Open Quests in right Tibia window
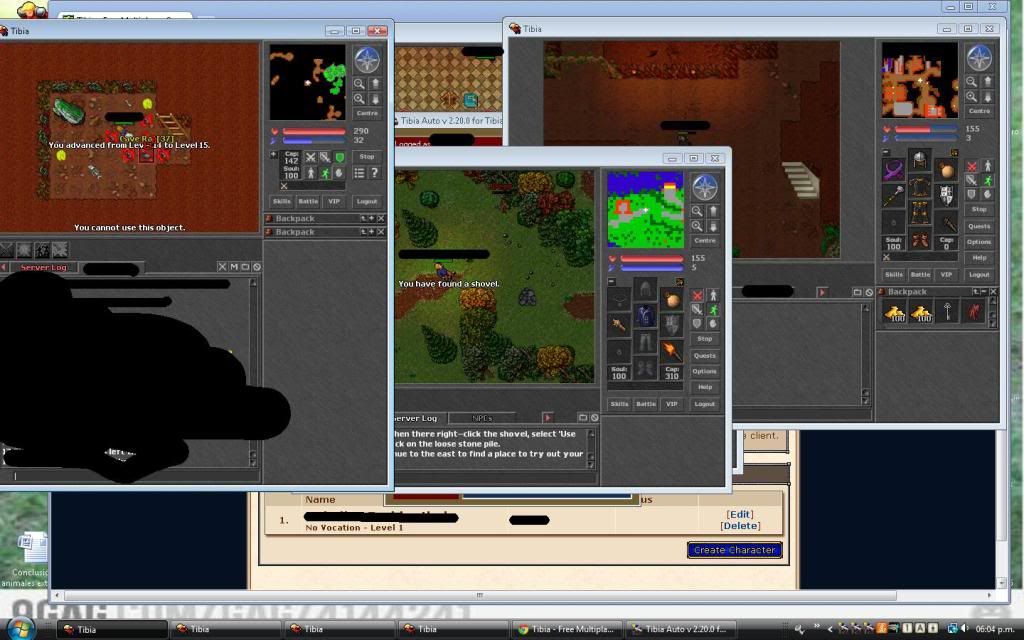The height and width of the screenshot is (640, 1024). tap(980, 226)
